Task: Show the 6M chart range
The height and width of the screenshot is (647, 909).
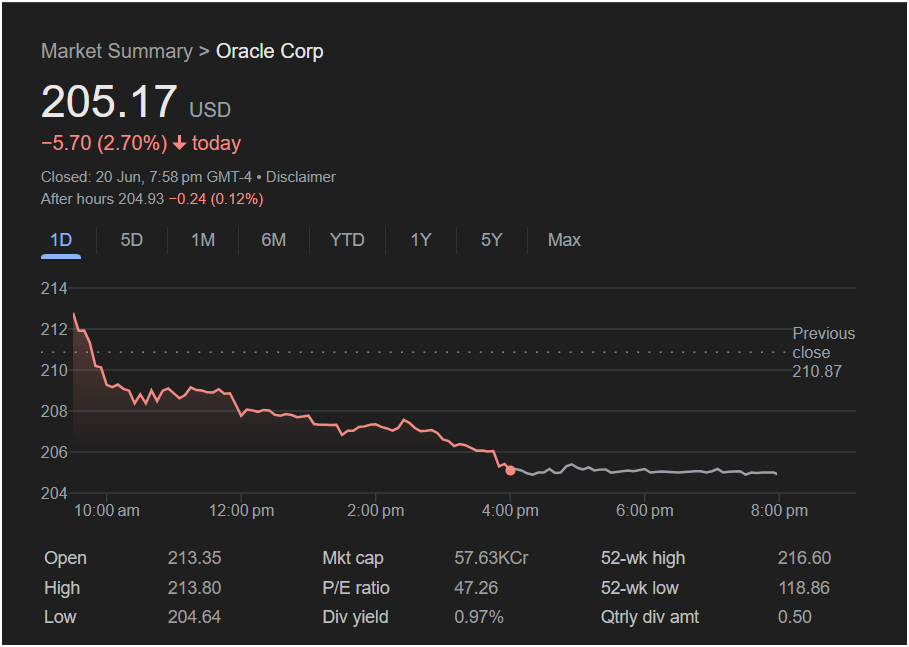Action: pyautogui.click(x=274, y=240)
